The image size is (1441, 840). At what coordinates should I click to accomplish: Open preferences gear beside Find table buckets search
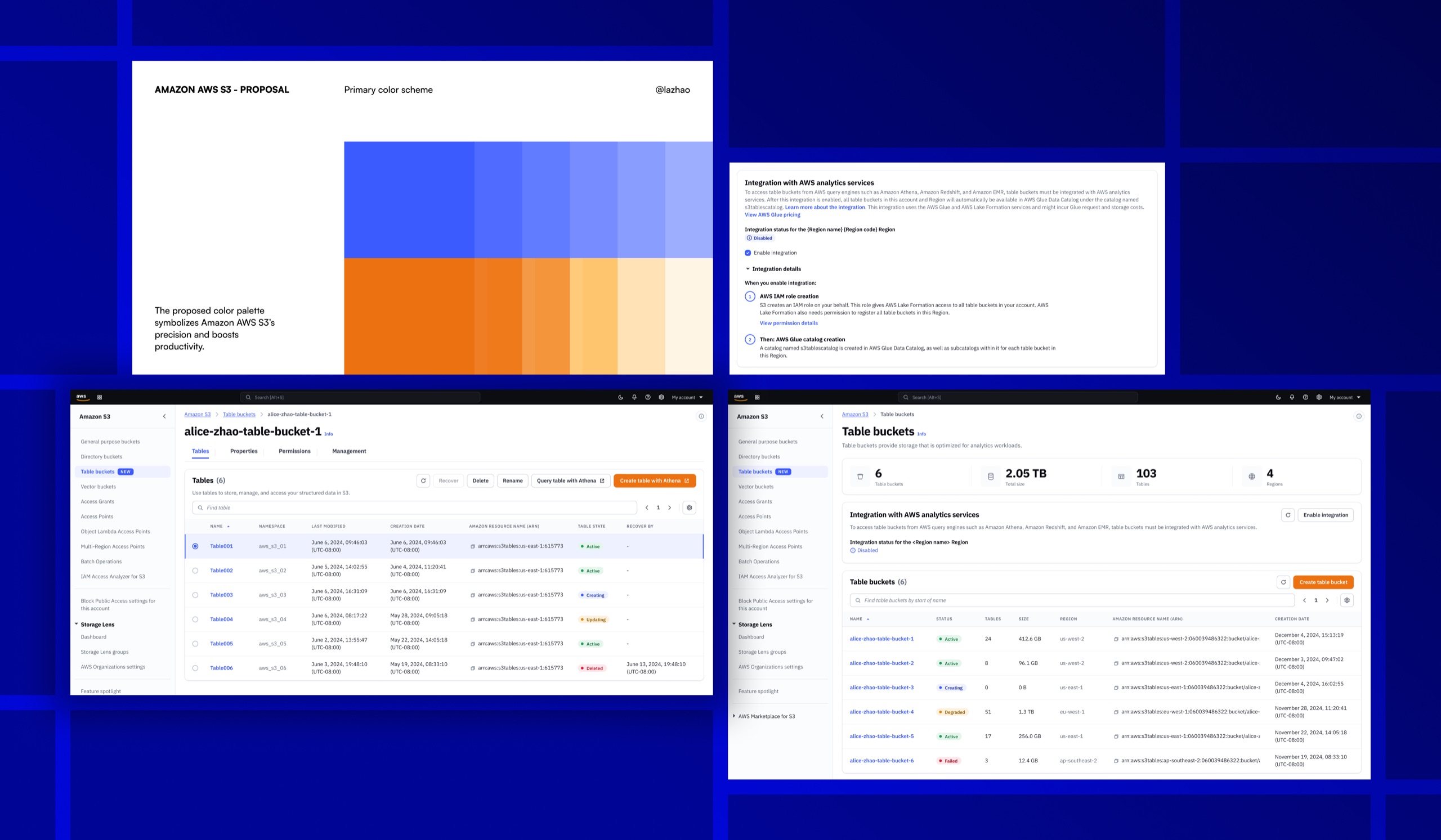tap(1346, 600)
